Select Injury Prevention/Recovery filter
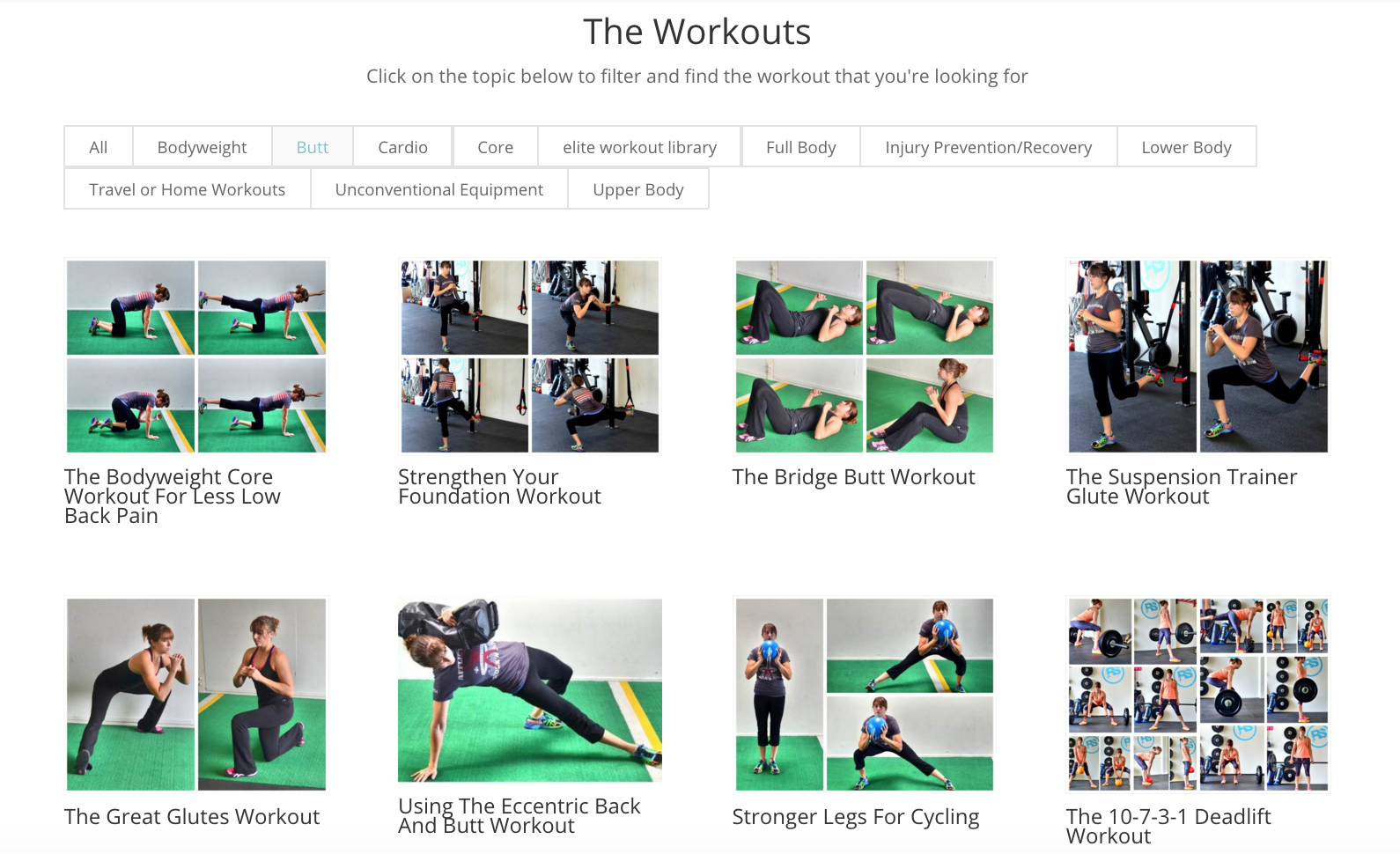1400x854 pixels. 988,147
